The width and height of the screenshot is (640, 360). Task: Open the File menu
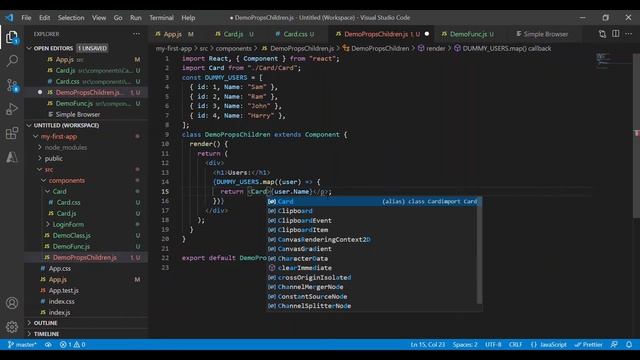pyautogui.click(x=26, y=18)
